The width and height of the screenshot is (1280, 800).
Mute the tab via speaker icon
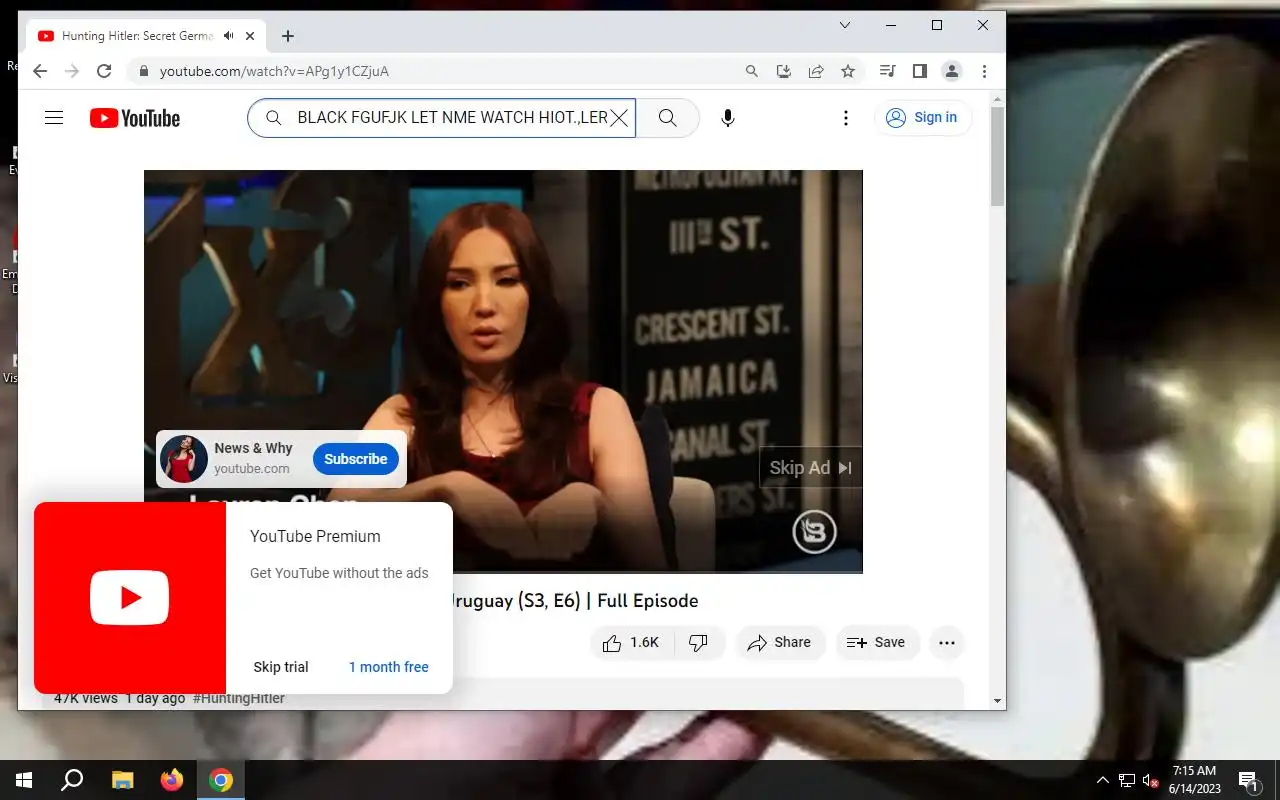click(x=229, y=36)
